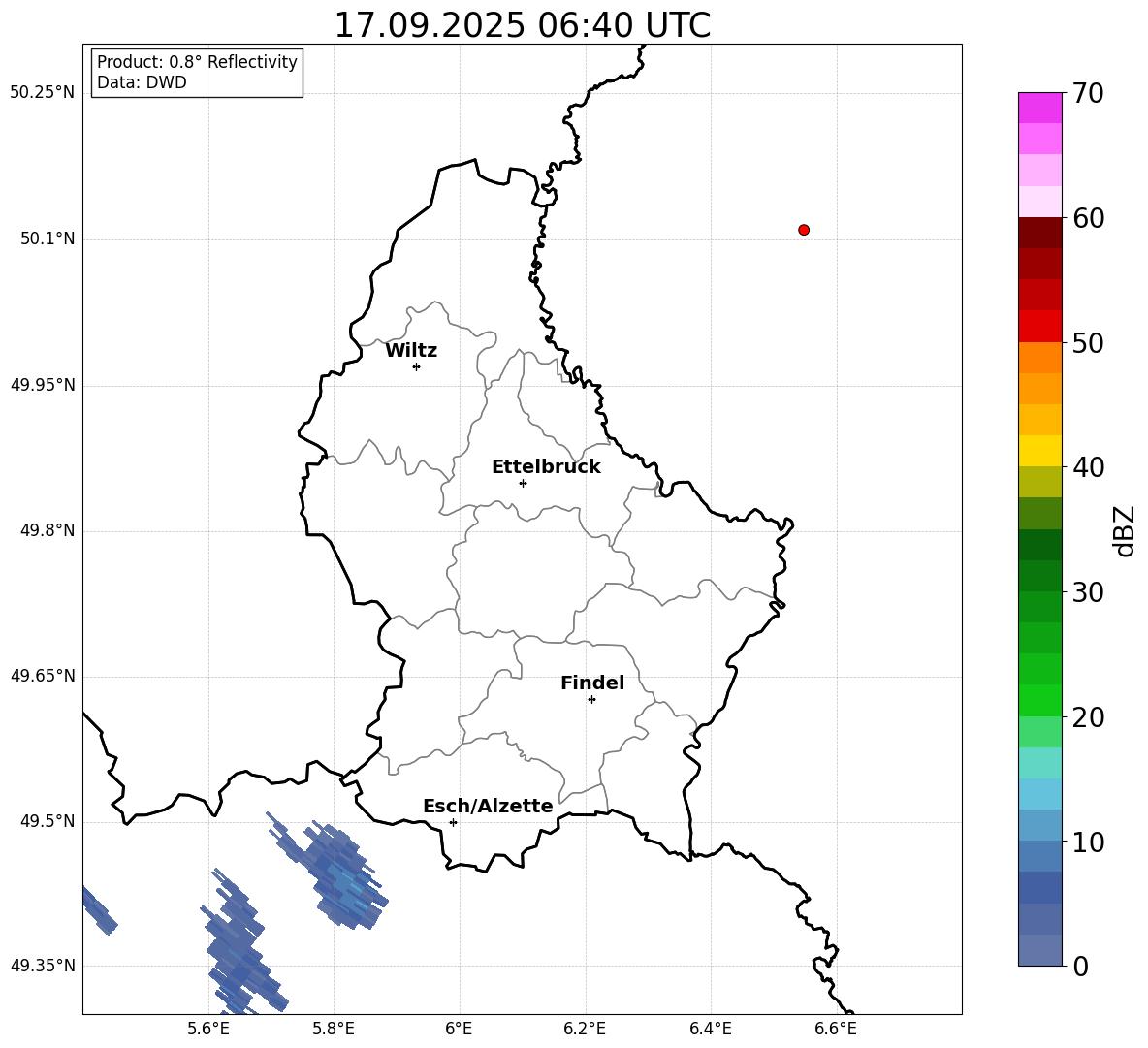Click the Findel label
The image size is (1148, 1048).
592,683
